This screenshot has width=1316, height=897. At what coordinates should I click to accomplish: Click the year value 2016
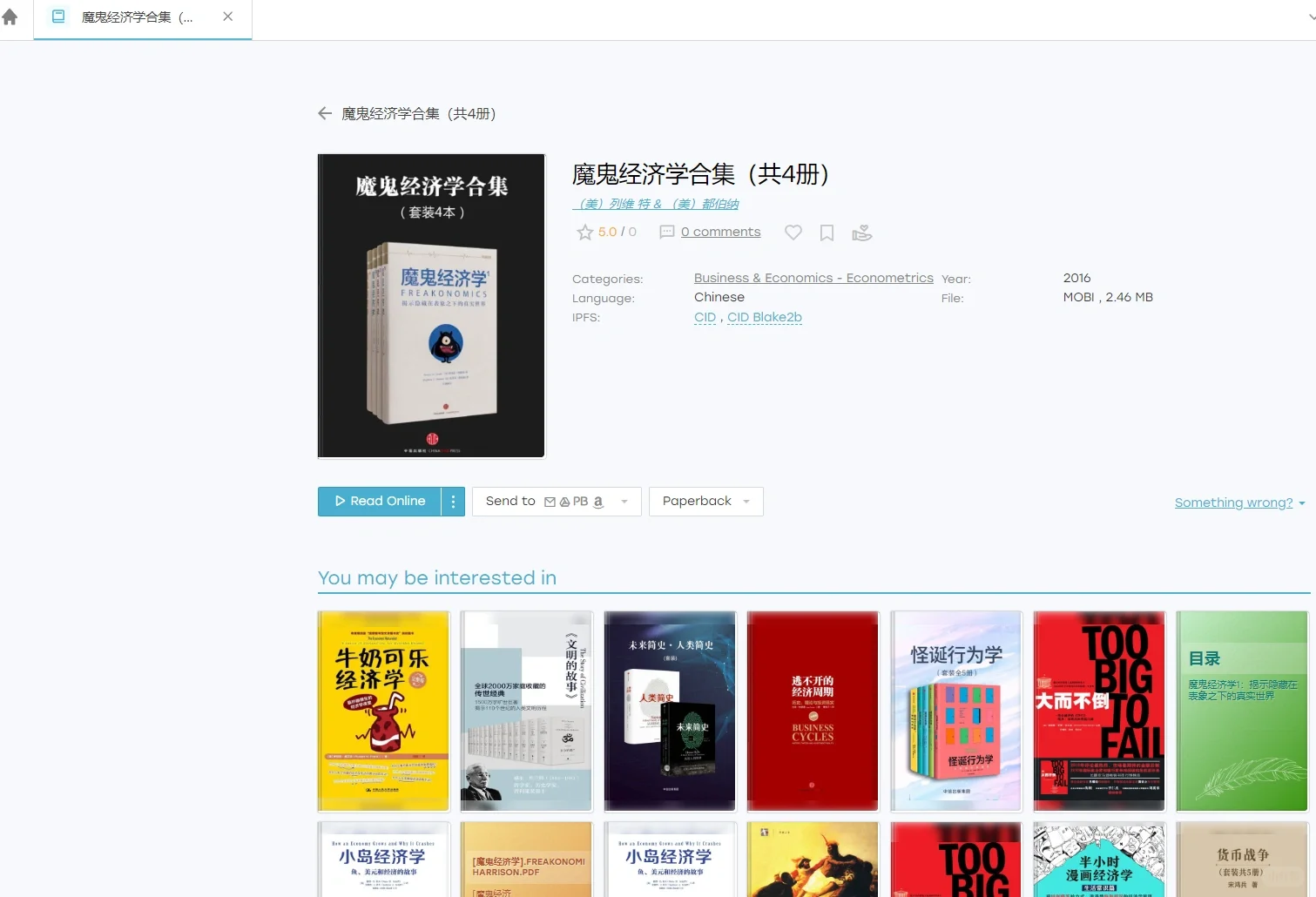click(x=1076, y=278)
